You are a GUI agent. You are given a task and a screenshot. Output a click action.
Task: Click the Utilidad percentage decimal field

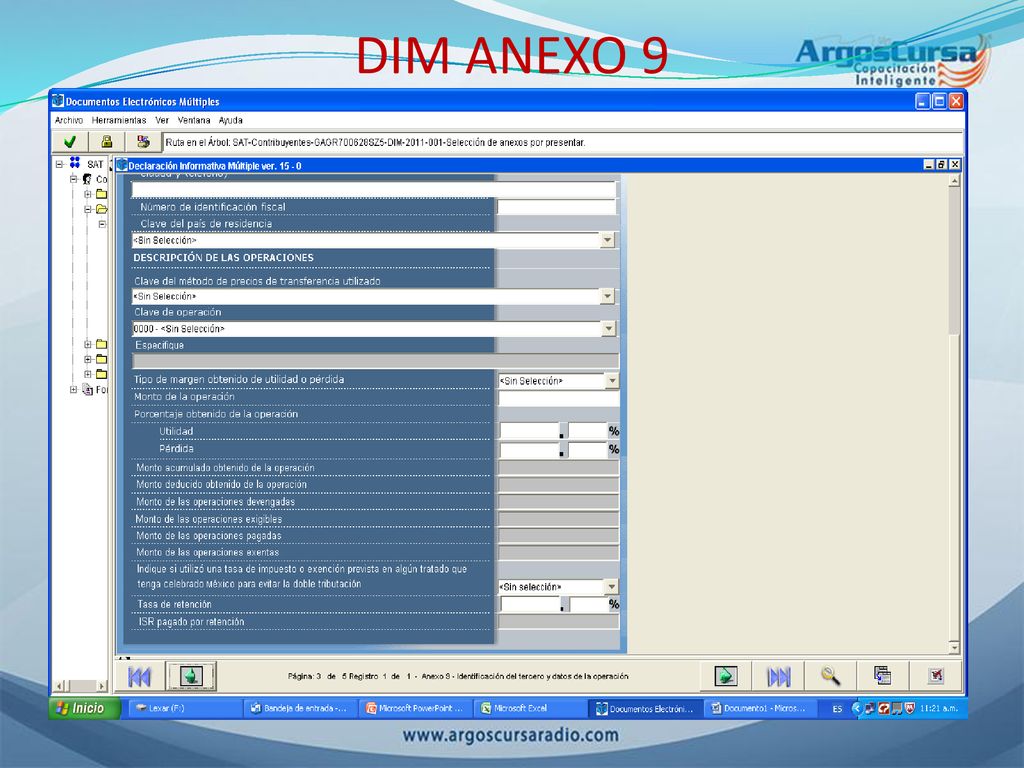tap(587, 431)
